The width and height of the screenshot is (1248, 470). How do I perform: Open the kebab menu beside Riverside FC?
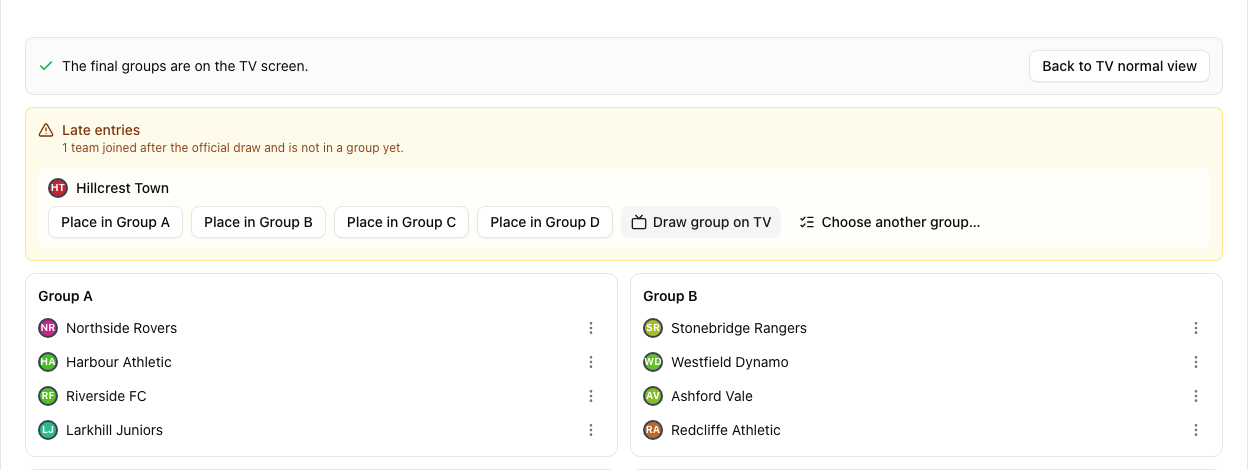[591, 396]
